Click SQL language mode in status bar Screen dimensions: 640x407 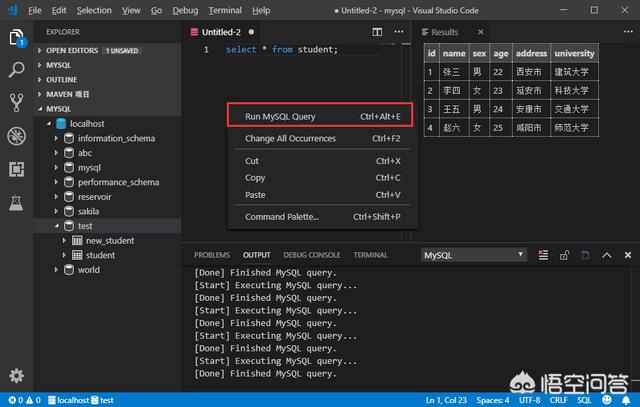584,400
